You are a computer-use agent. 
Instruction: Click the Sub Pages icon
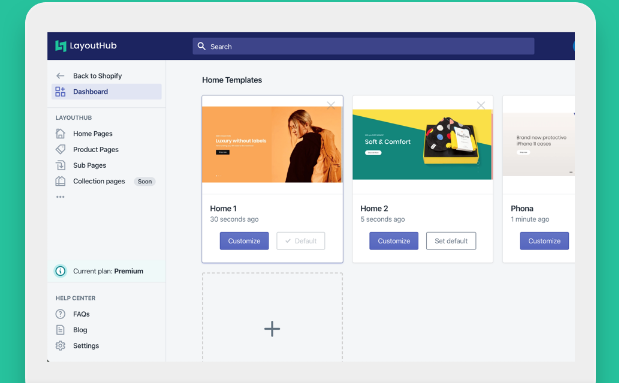click(x=60, y=165)
